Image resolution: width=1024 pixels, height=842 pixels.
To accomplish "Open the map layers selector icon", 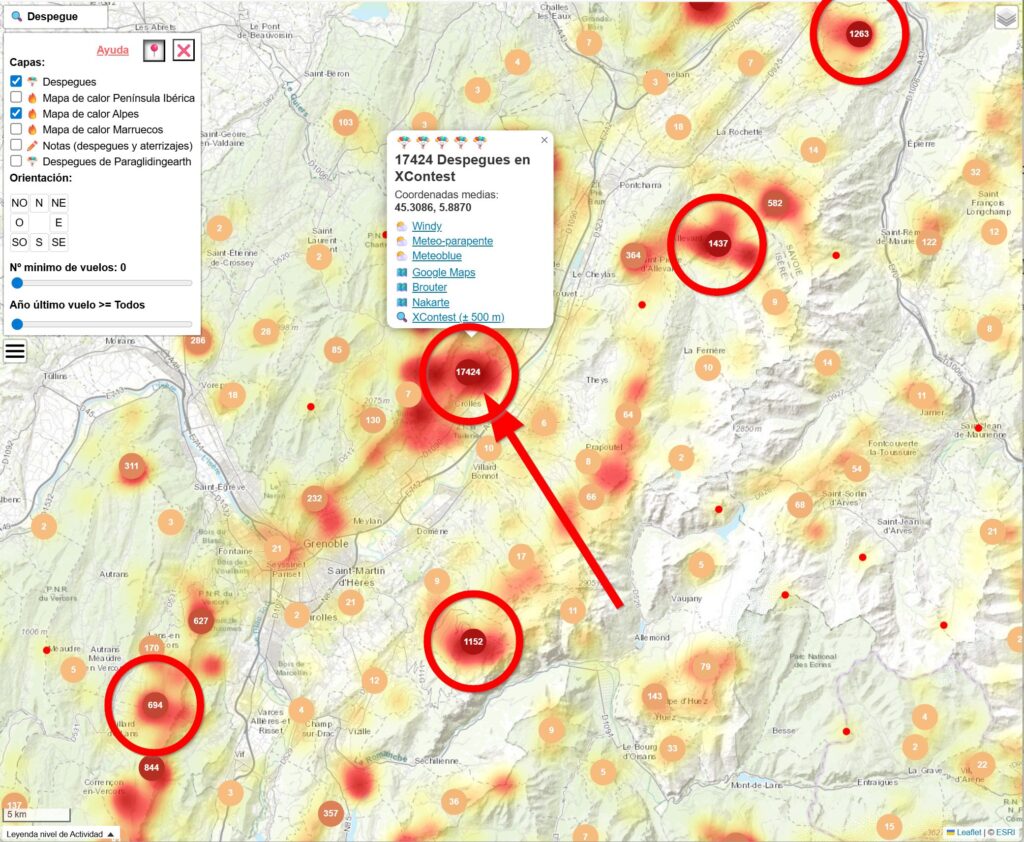I will (x=1005, y=17).
